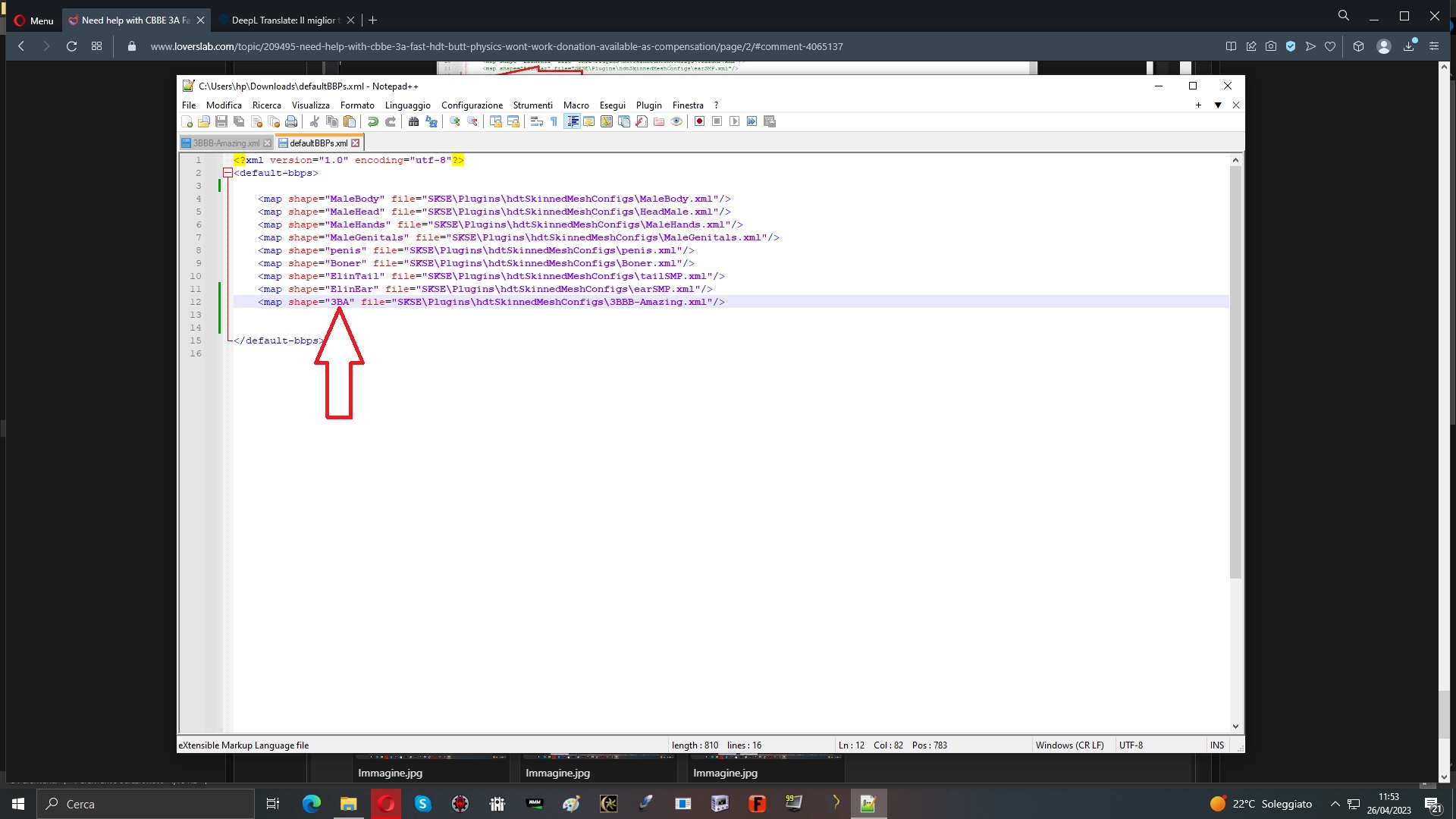Click the INS insert mode indicator

[x=1217, y=745]
